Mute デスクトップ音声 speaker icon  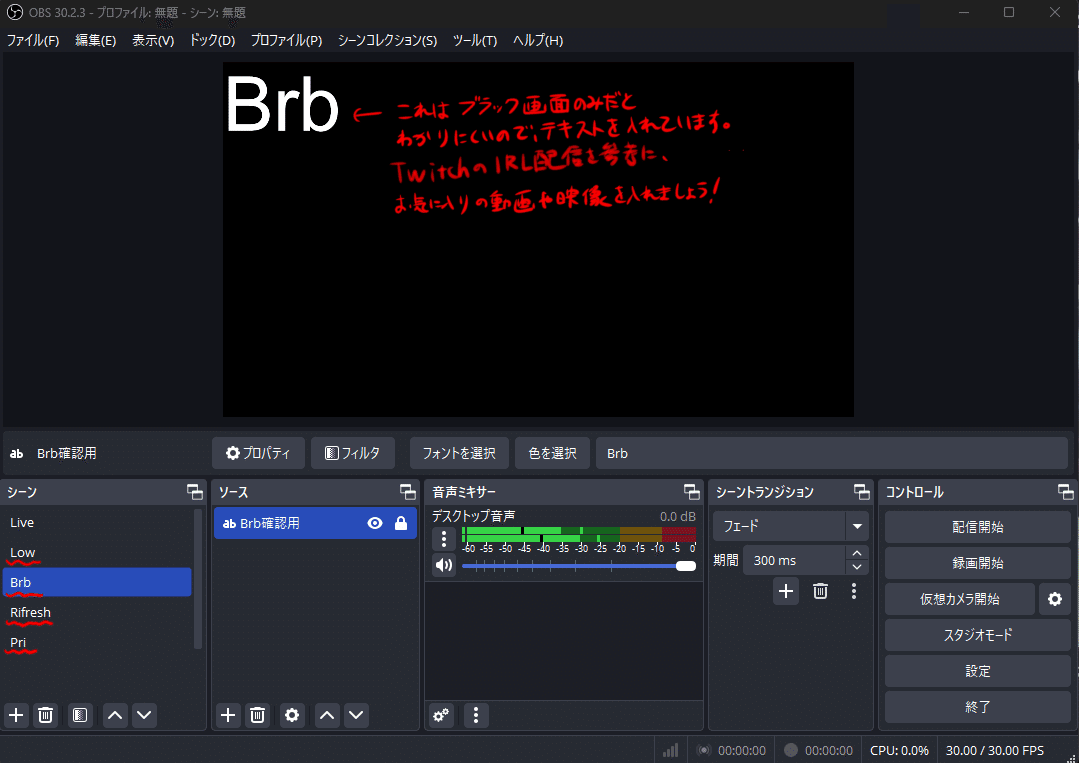point(444,566)
